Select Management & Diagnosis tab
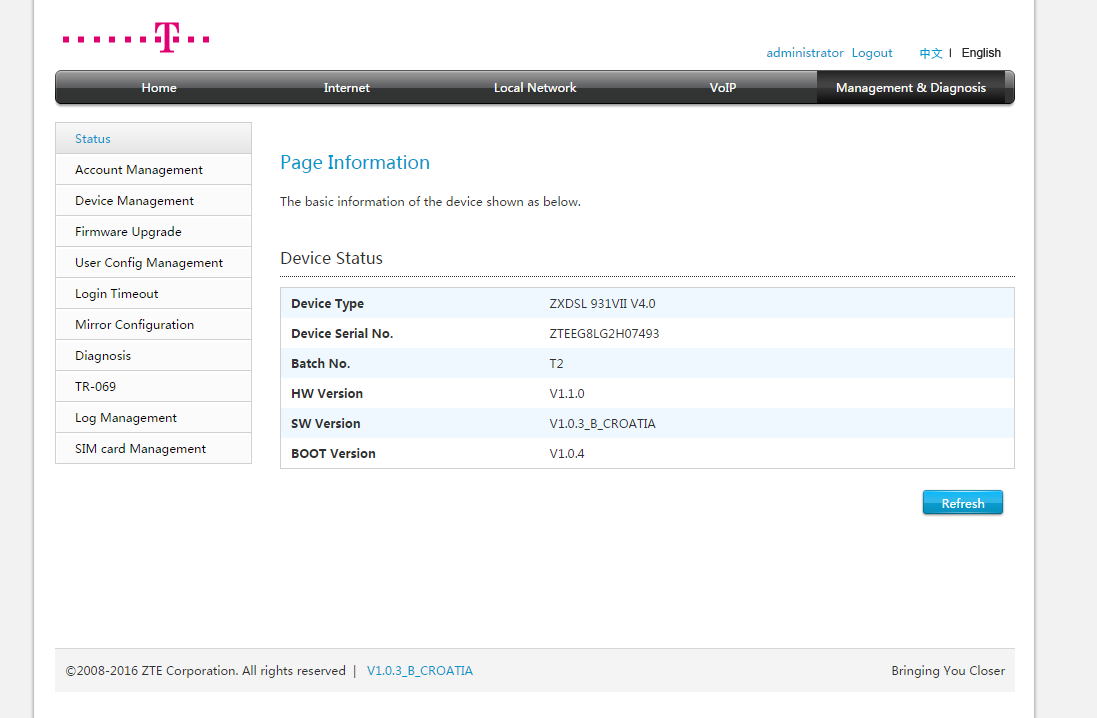 pos(910,88)
